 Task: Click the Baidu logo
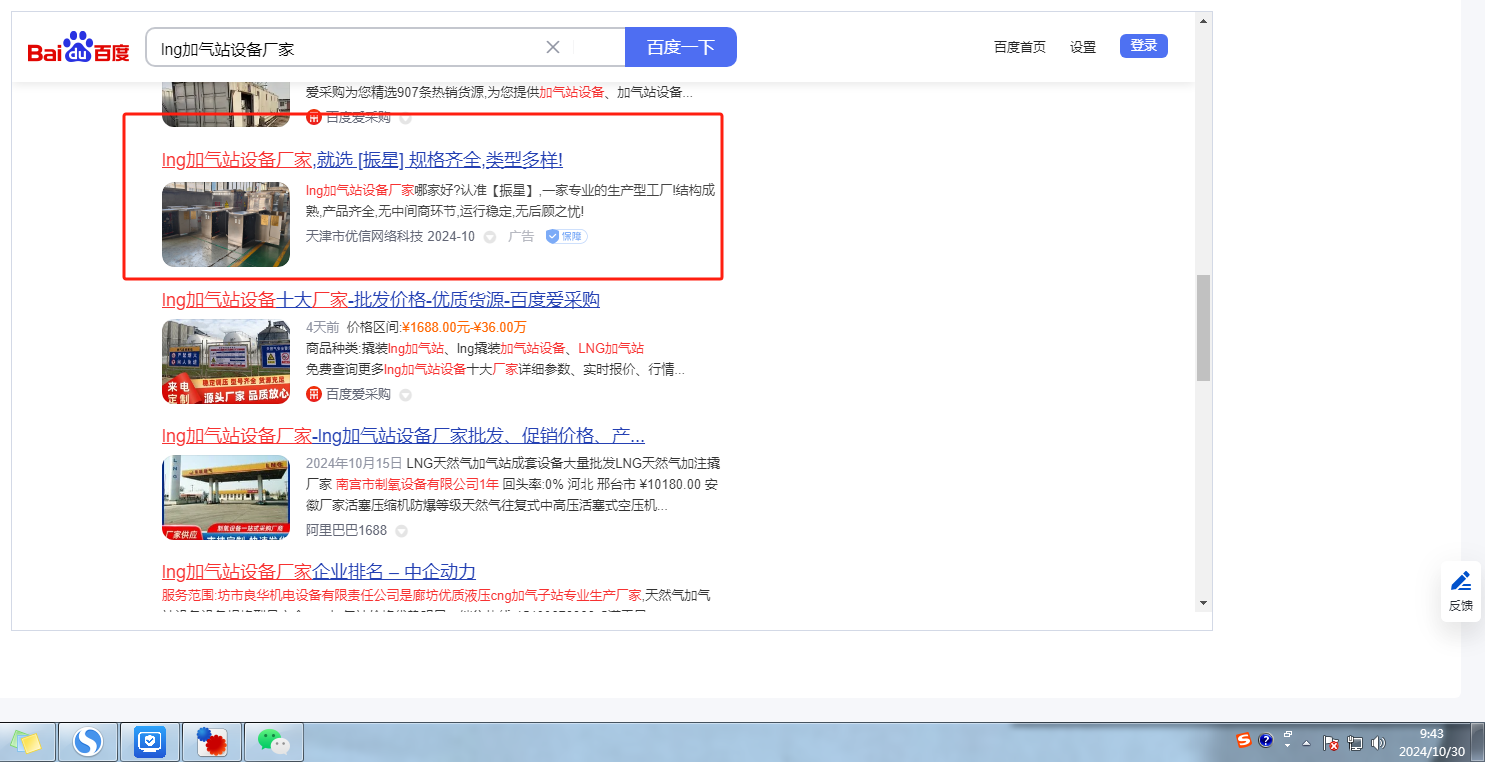pos(78,47)
